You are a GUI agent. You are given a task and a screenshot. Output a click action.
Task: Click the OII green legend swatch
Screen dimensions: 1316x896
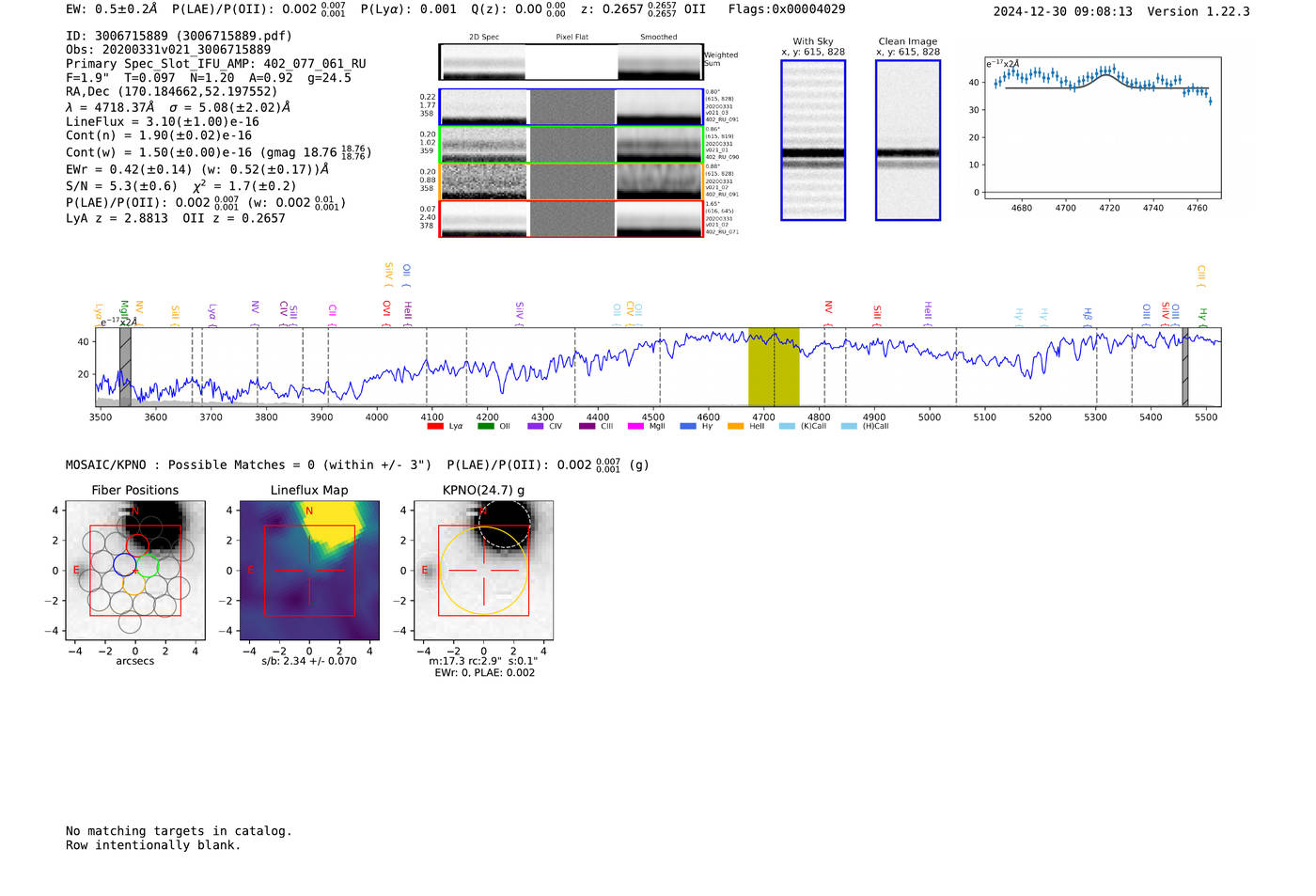pos(485,426)
